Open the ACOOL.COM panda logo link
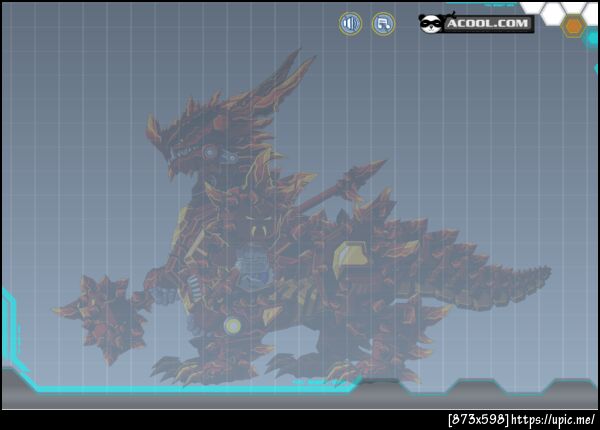 (476, 23)
